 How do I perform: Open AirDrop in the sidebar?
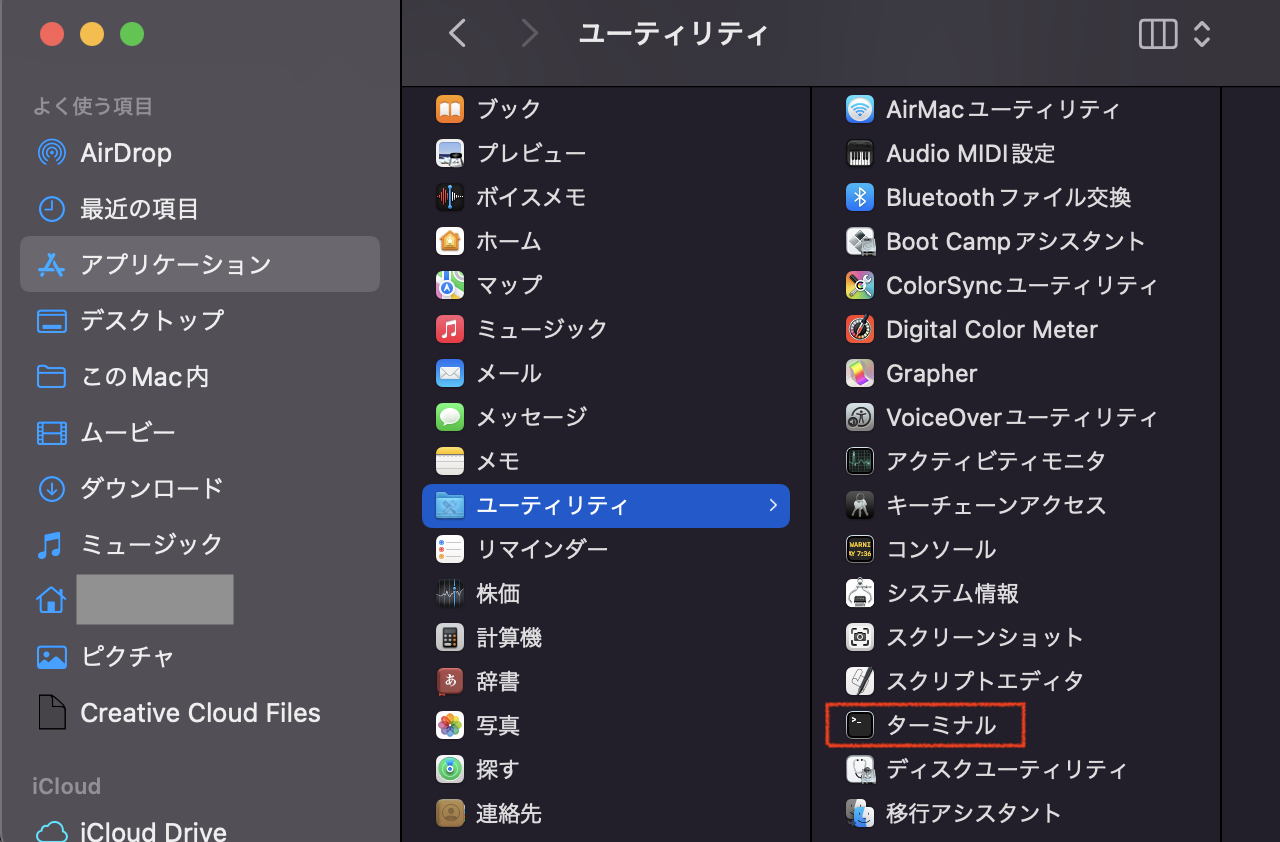200,153
